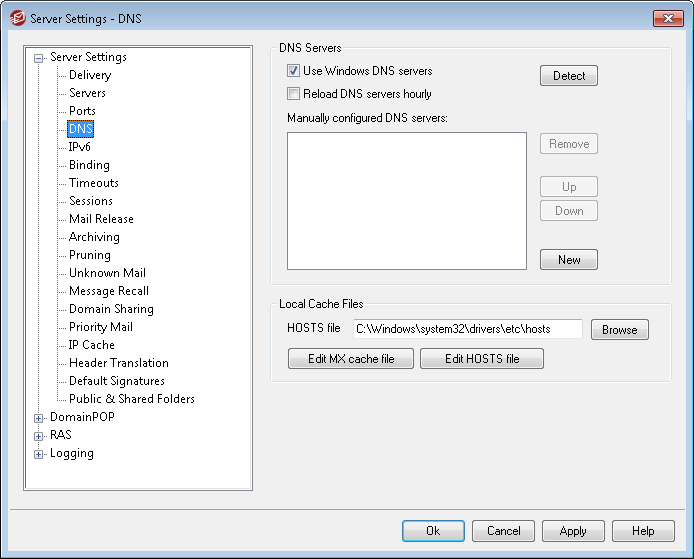Screen dimensions: 694x559
Task: Toggle Reload DNS servers hourly checkbox
Action: [294, 95]
